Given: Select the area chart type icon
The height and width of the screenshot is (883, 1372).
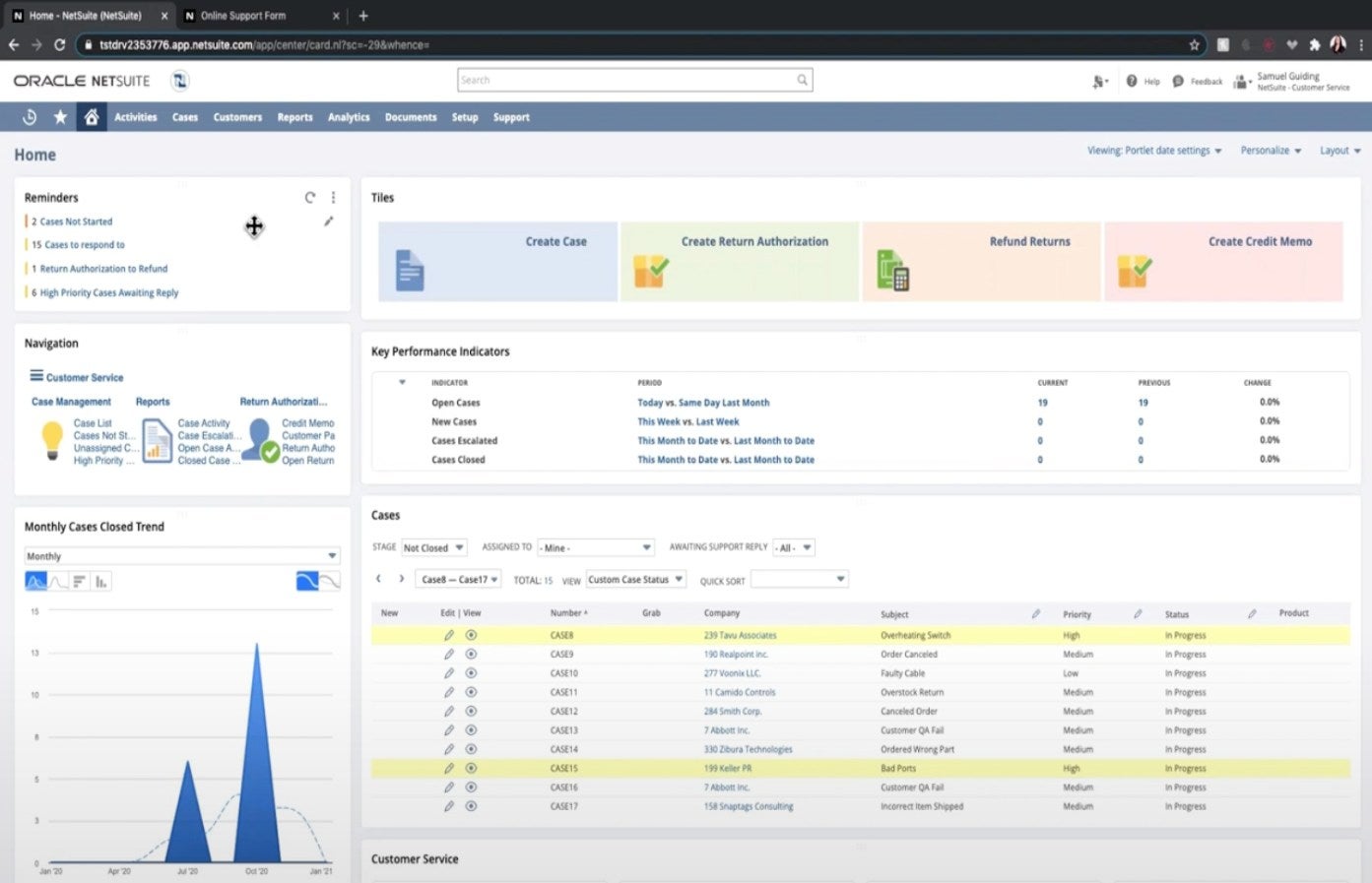Looking at the screenshot, I should 35,582.
